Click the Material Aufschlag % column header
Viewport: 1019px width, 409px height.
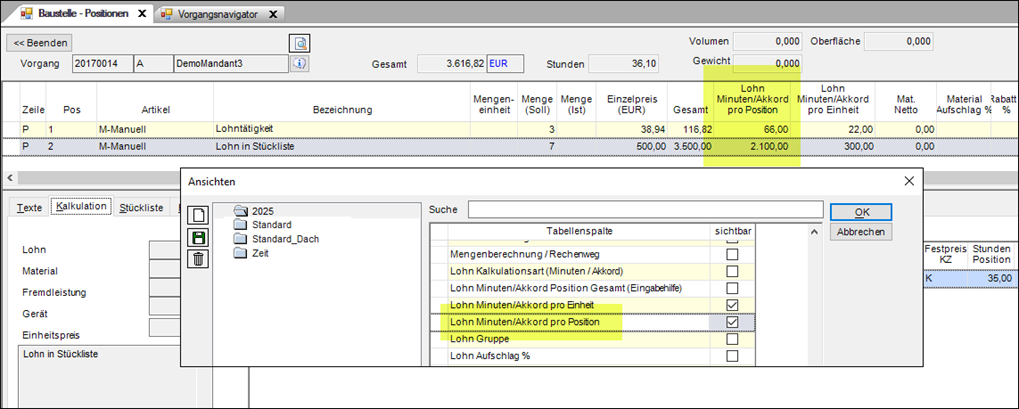pos(962,104)
